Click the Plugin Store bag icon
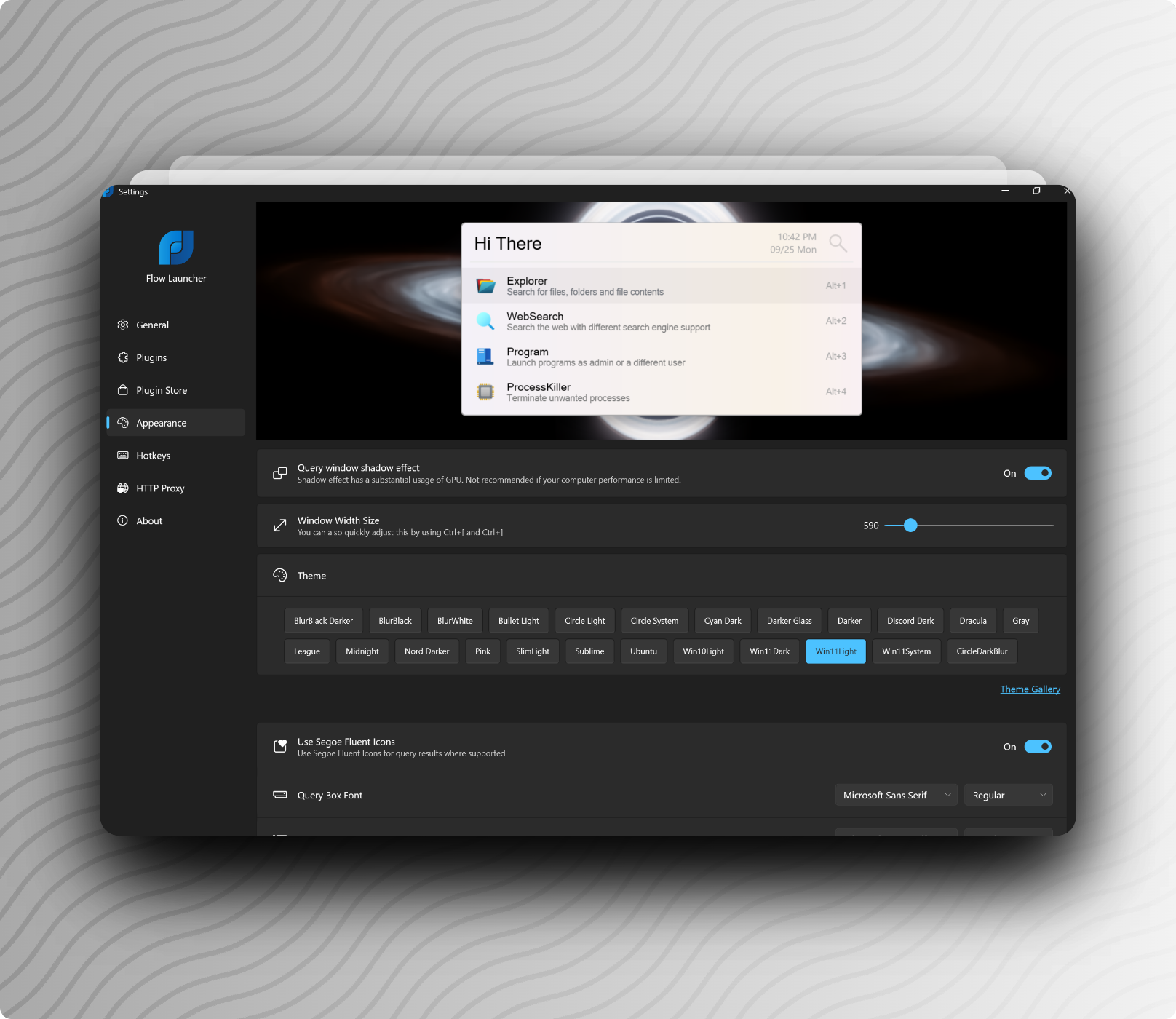 [123, 390]
